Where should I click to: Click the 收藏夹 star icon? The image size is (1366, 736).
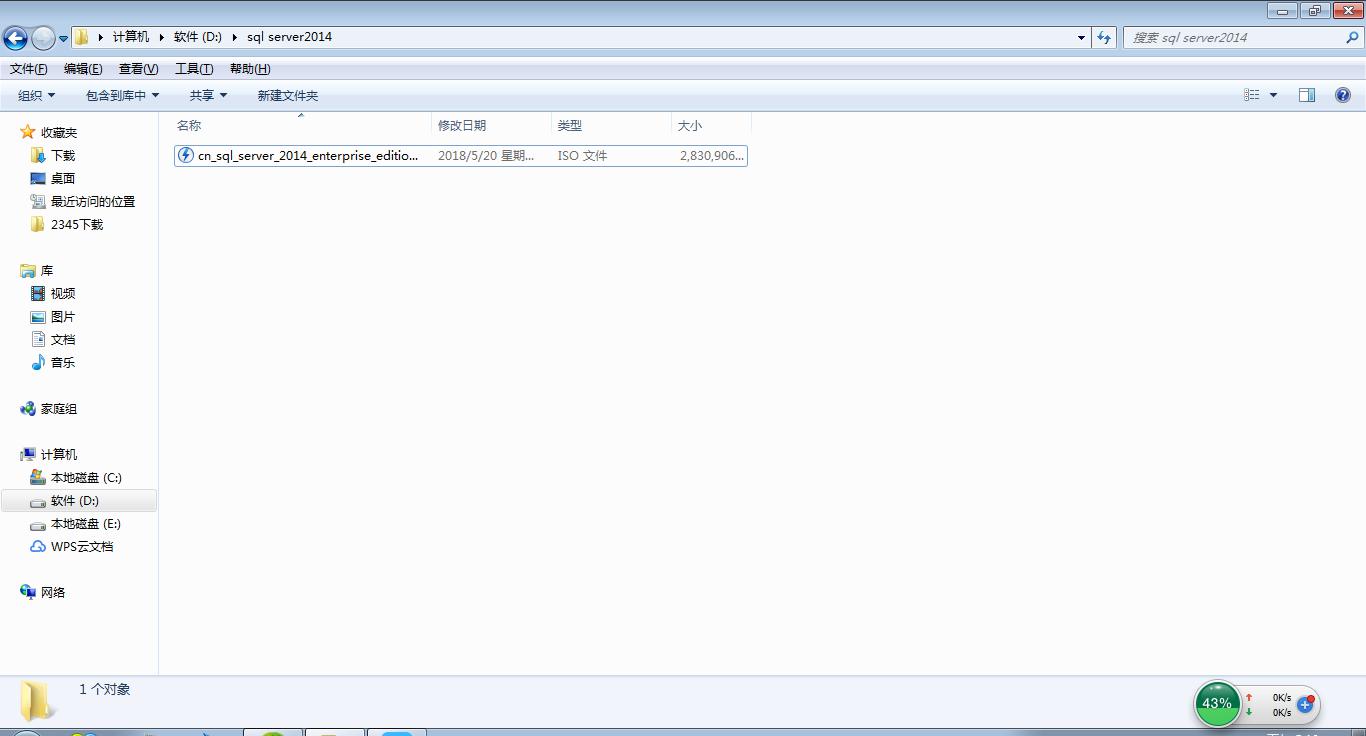[x=28, y=132]
